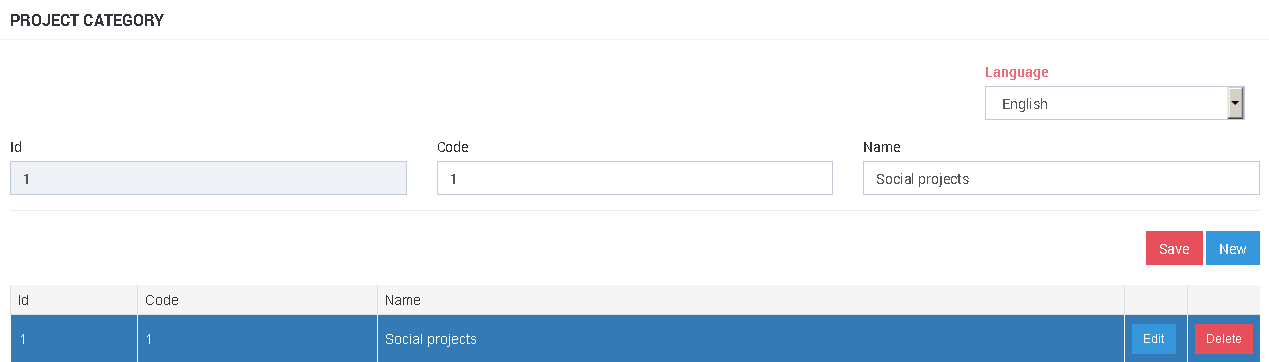Save the project category
Viewport: 1269px width, 362px height.
pos(1174,248)
